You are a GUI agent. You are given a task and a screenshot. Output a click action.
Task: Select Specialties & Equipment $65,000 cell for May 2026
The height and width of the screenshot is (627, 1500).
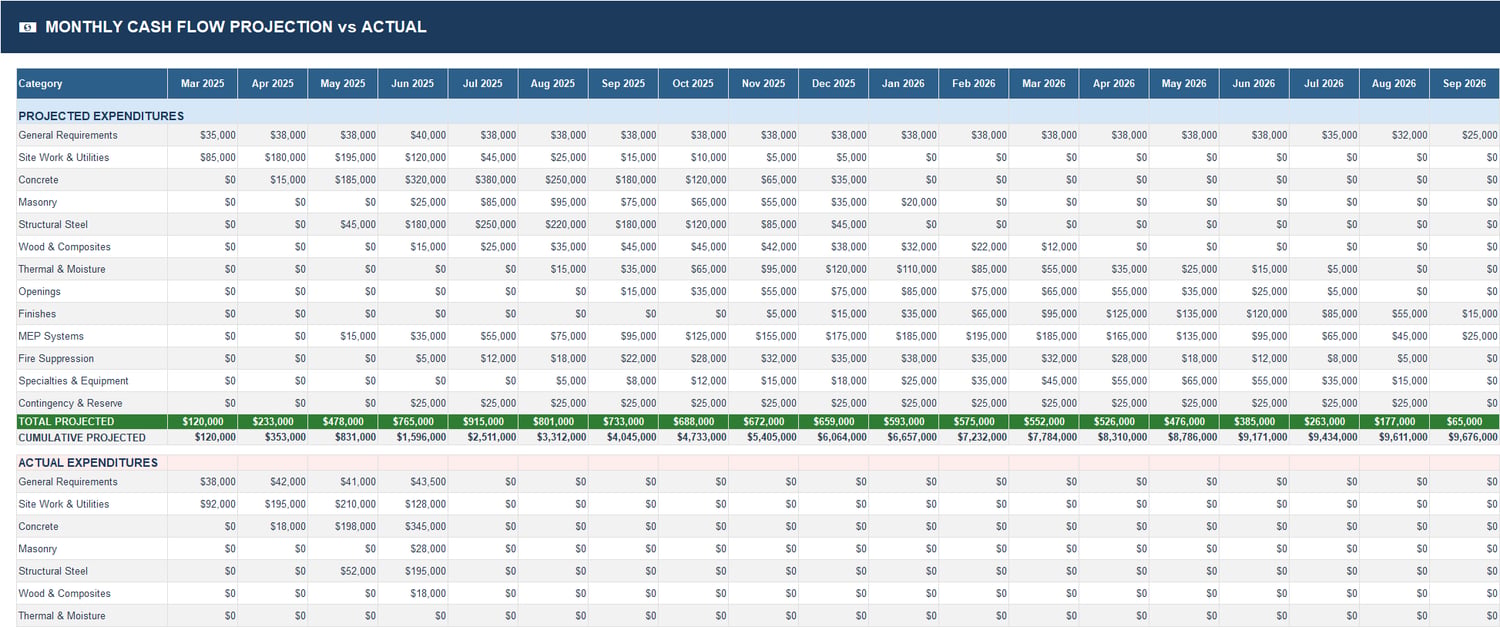[x=1183, y=381]
